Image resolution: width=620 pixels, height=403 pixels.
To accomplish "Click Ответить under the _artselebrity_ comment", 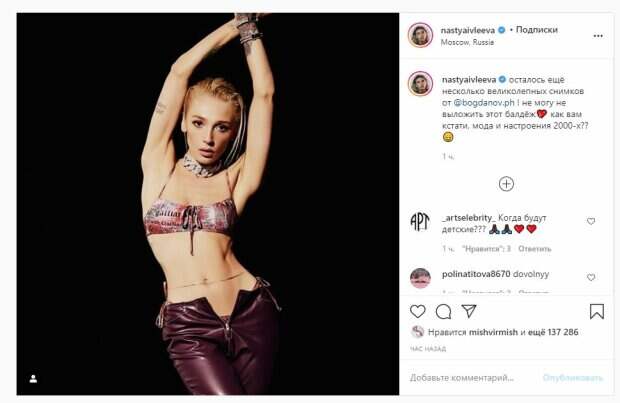I will (535, 248).
